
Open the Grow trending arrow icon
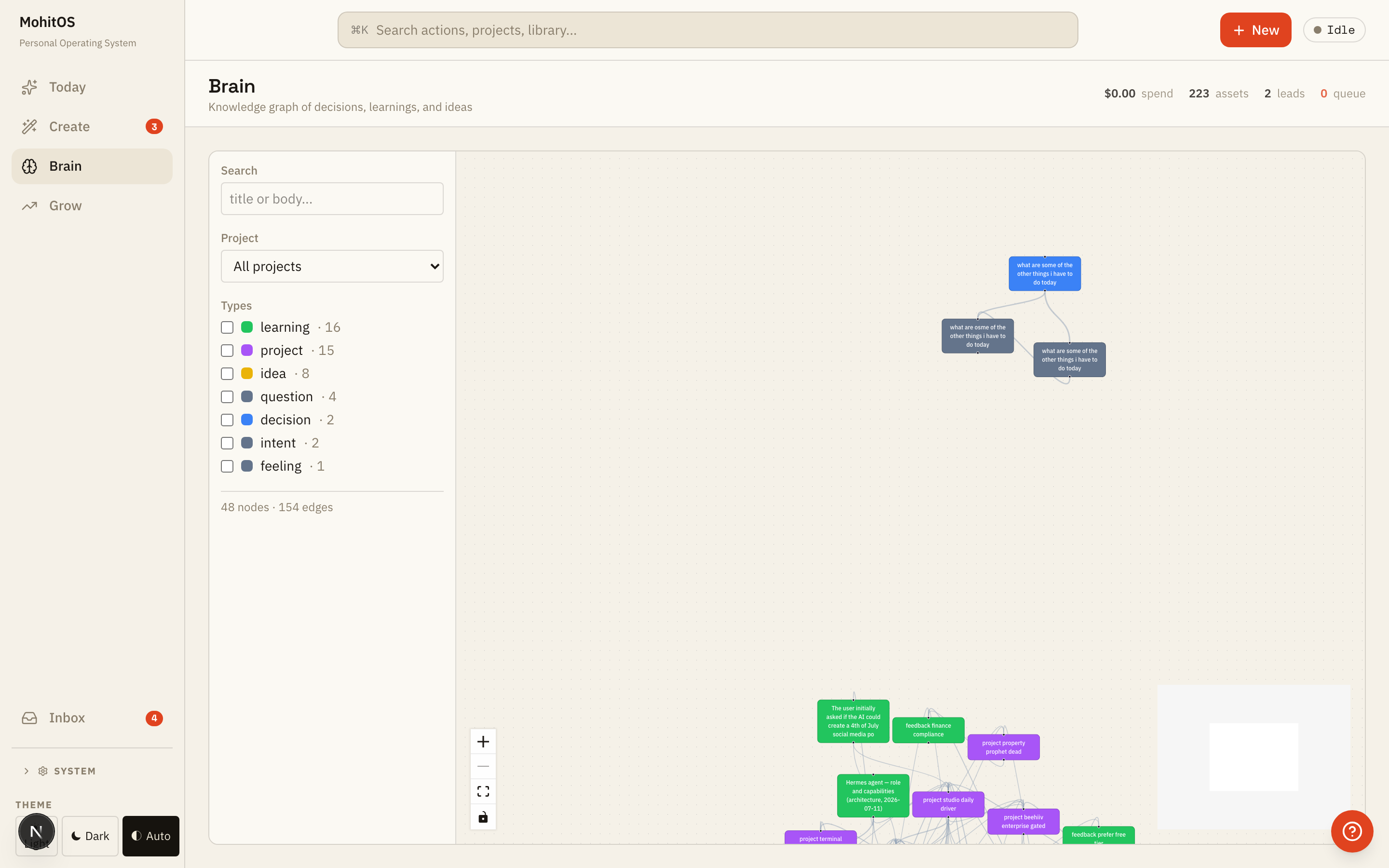click(x=29, y=205)
